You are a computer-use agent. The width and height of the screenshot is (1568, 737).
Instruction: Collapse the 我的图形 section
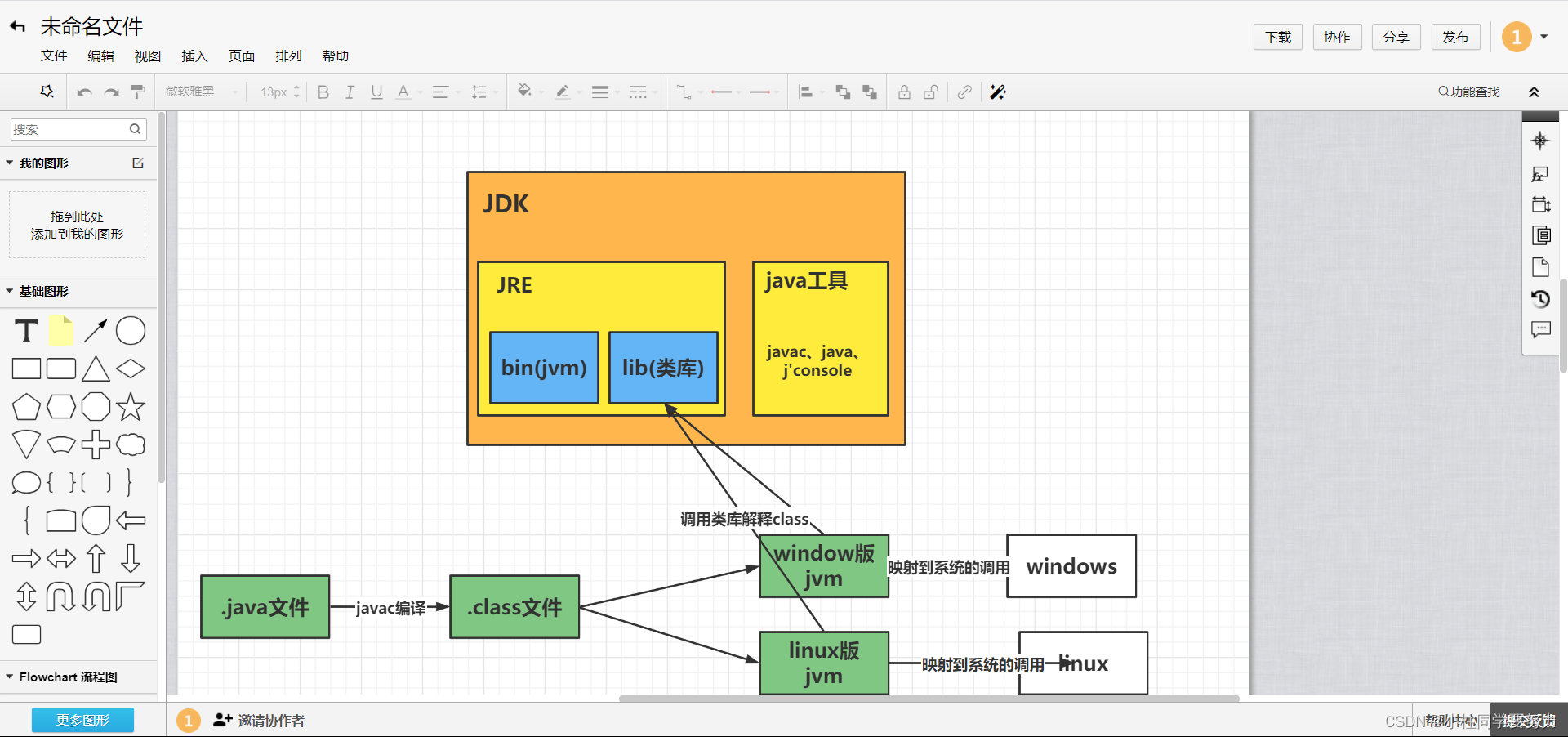[10, 163]
